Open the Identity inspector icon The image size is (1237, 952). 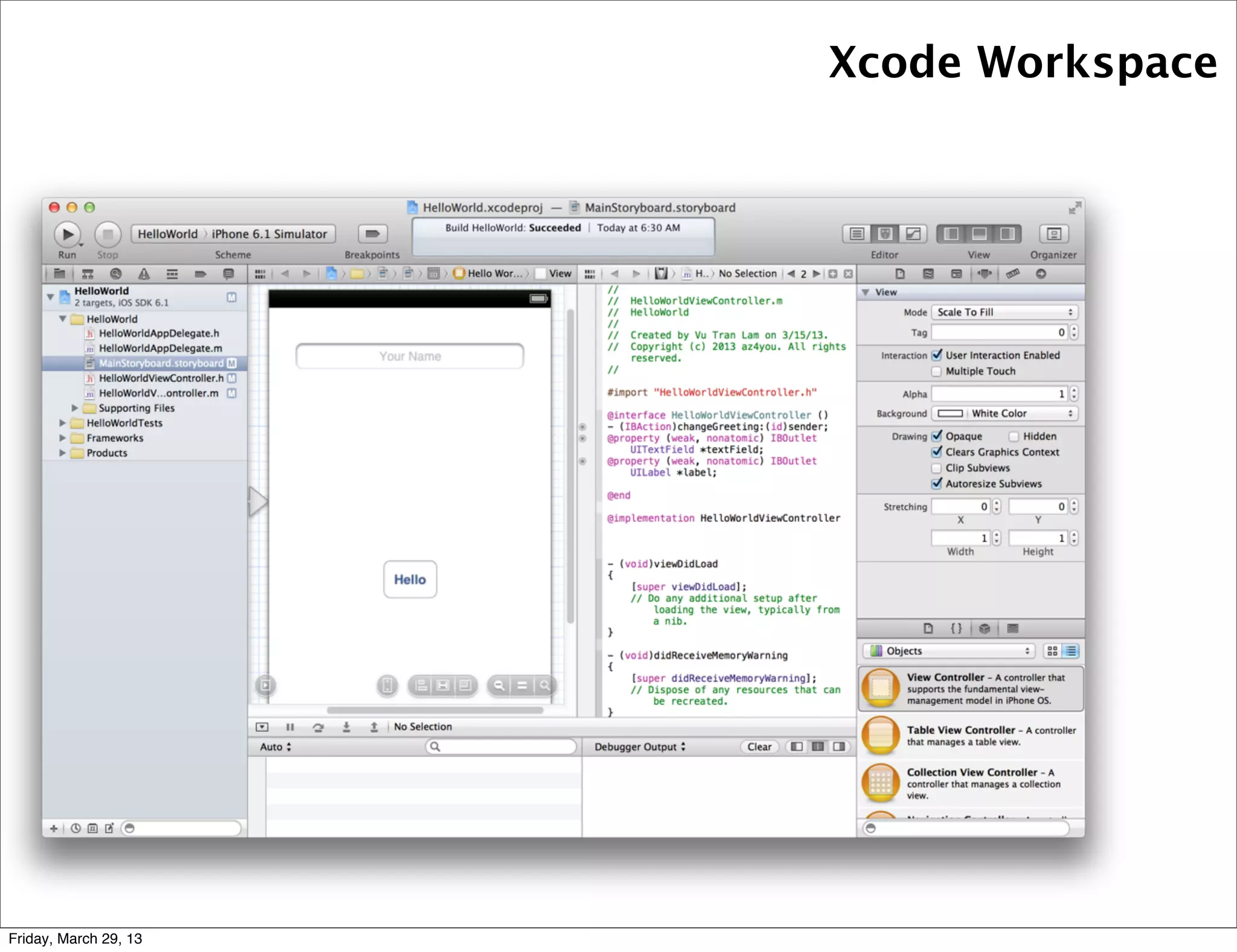point(956,274)
